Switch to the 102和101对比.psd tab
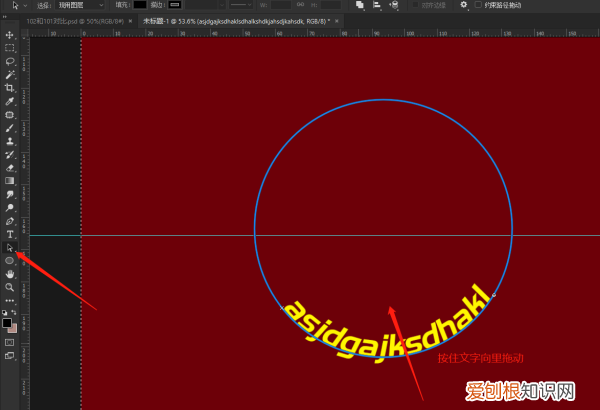The width and height of the screenshot is (600, 410). pos(75,21)
